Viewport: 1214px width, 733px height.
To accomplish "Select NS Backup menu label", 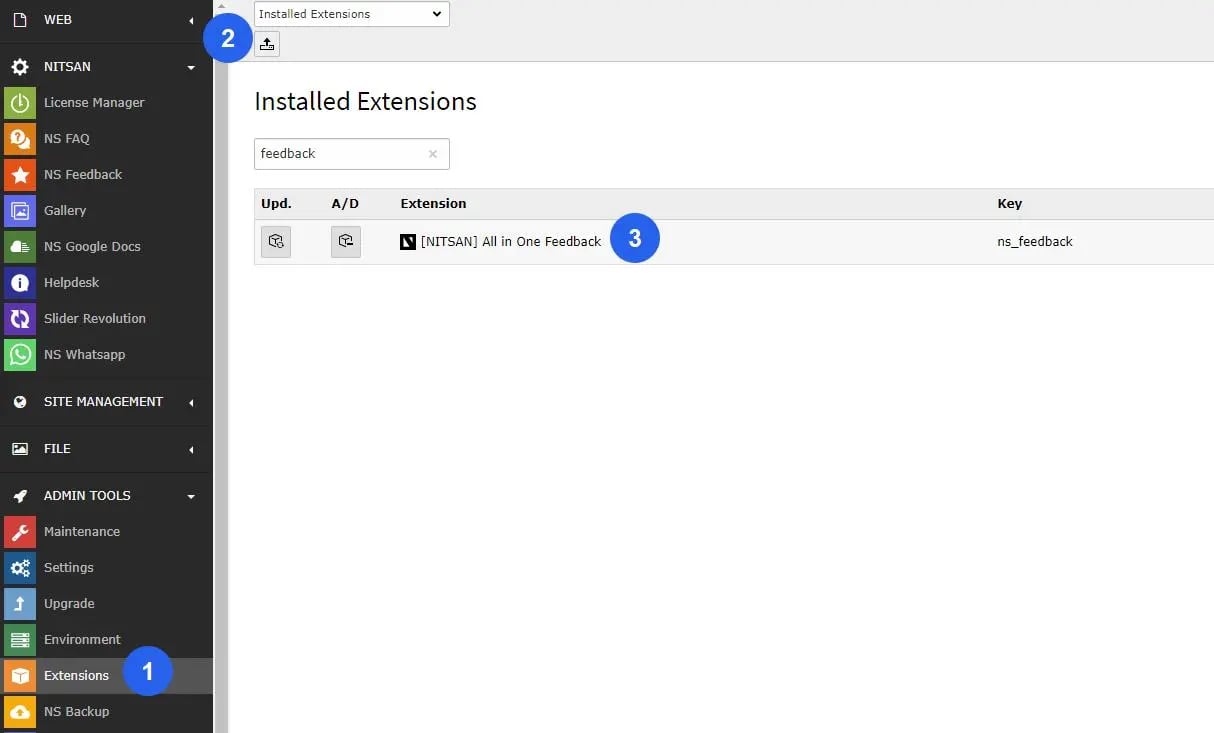I will coord(77,711).
